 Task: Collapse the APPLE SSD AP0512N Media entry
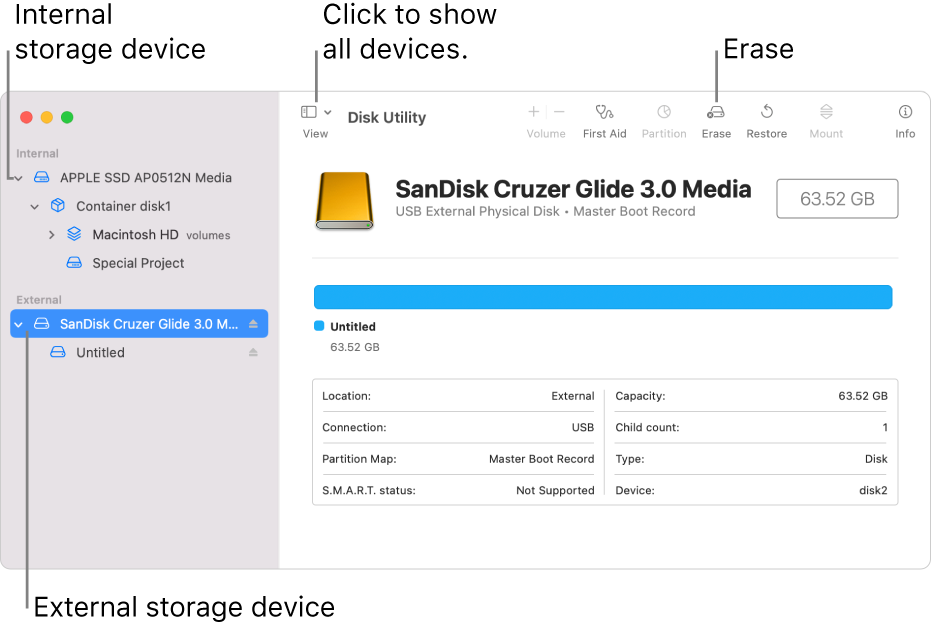pos(17,176)
